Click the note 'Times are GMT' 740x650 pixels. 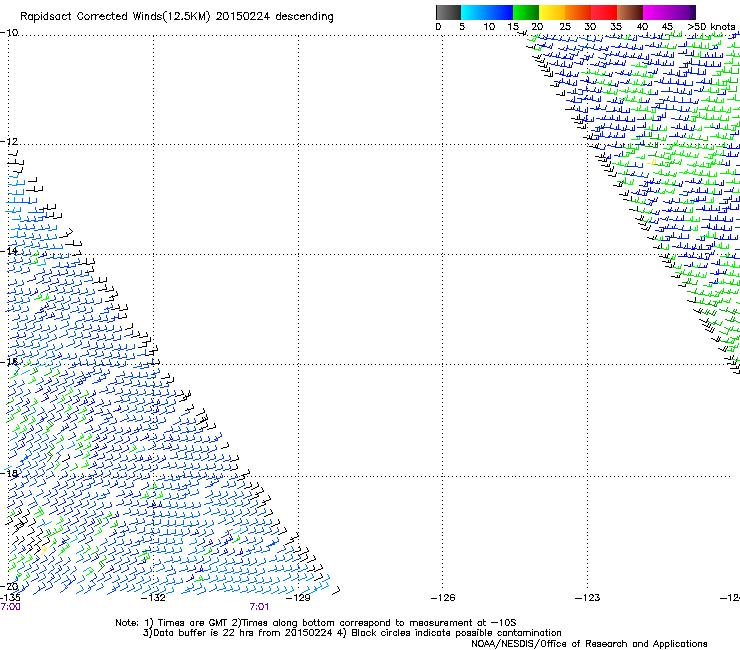[x=192, y=623]
